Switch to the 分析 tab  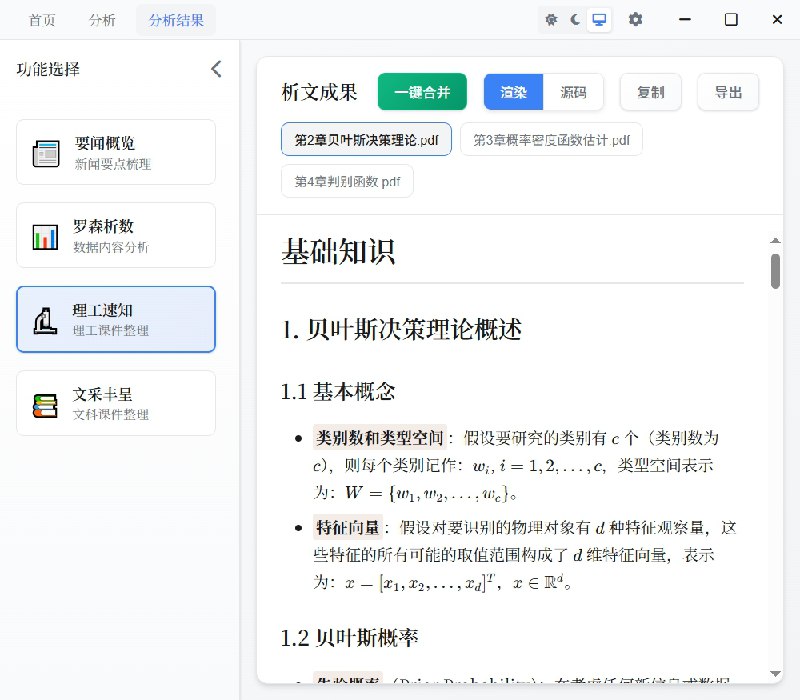pos(102,19)
